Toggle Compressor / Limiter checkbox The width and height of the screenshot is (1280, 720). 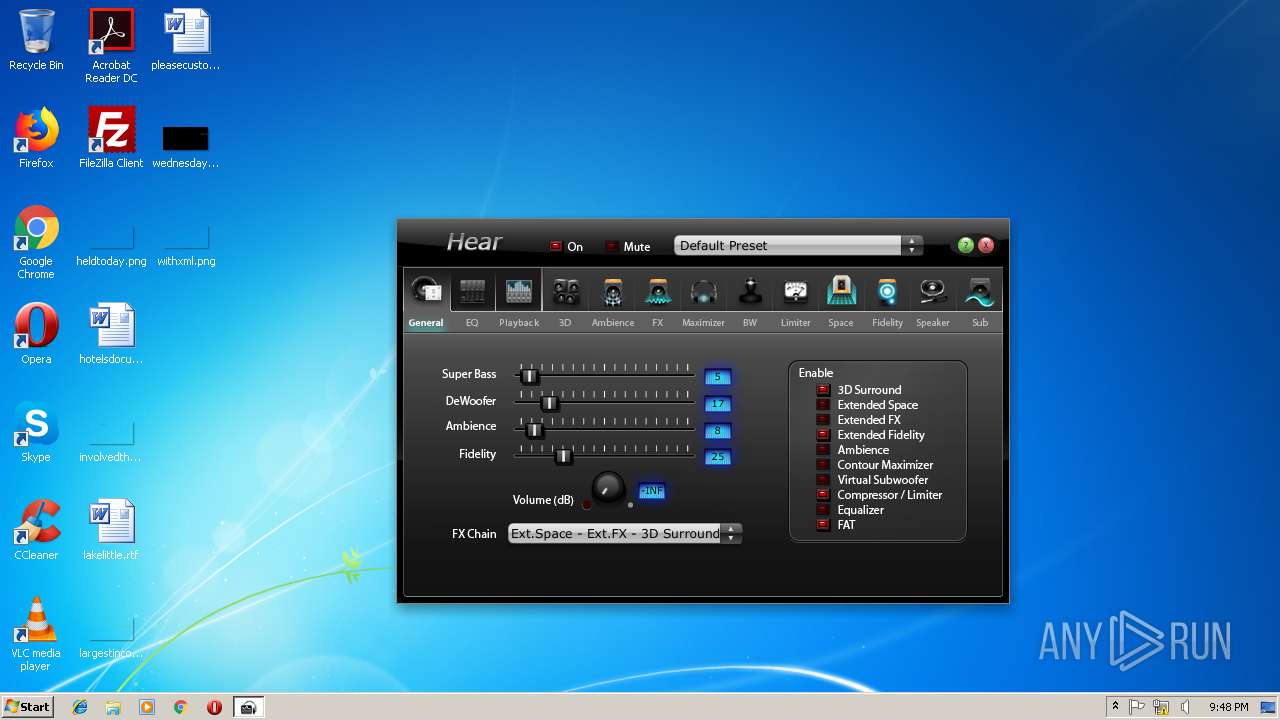click(823, 495)
